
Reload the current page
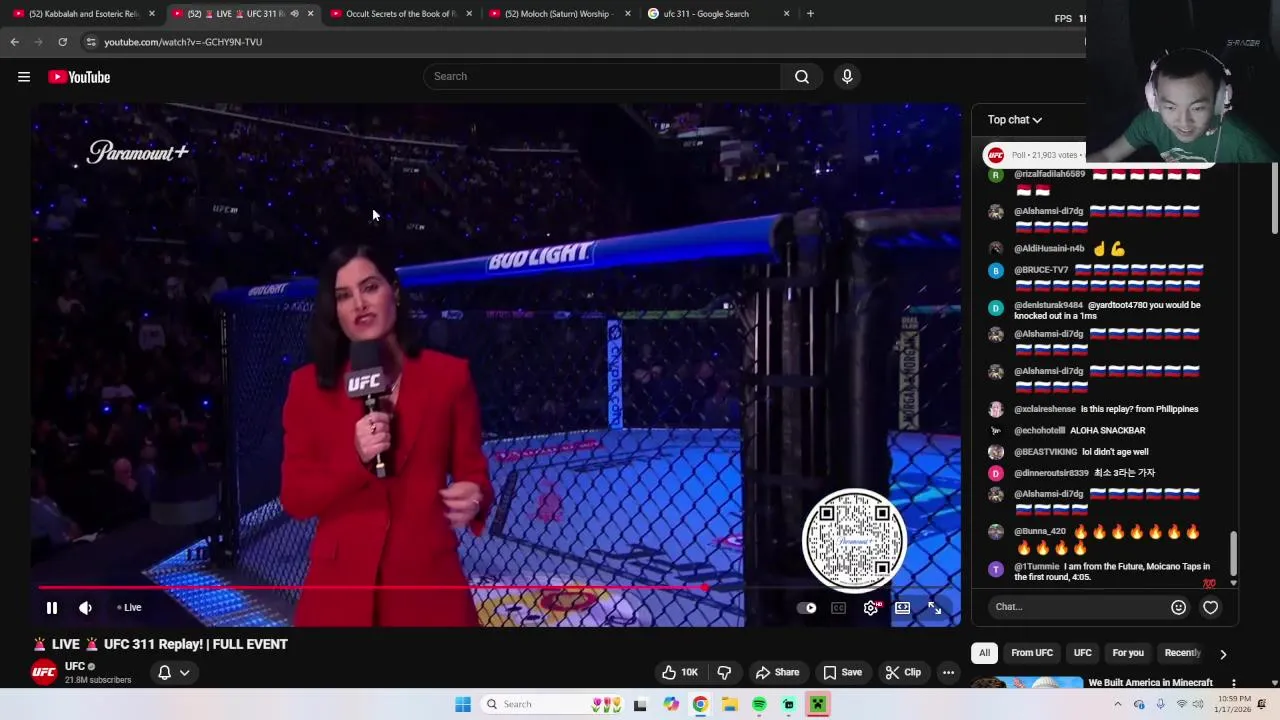click(62, 42)
